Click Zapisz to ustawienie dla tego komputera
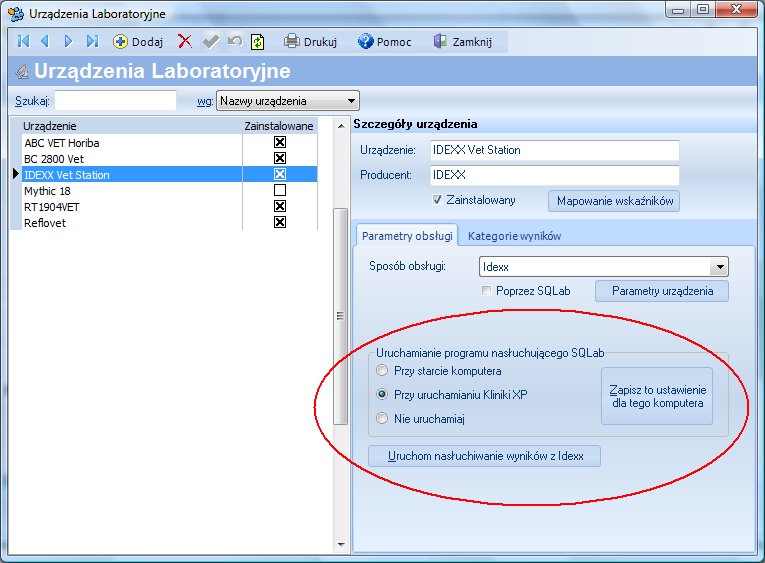This screenshot has width=765, height=563. coord(657,396)
